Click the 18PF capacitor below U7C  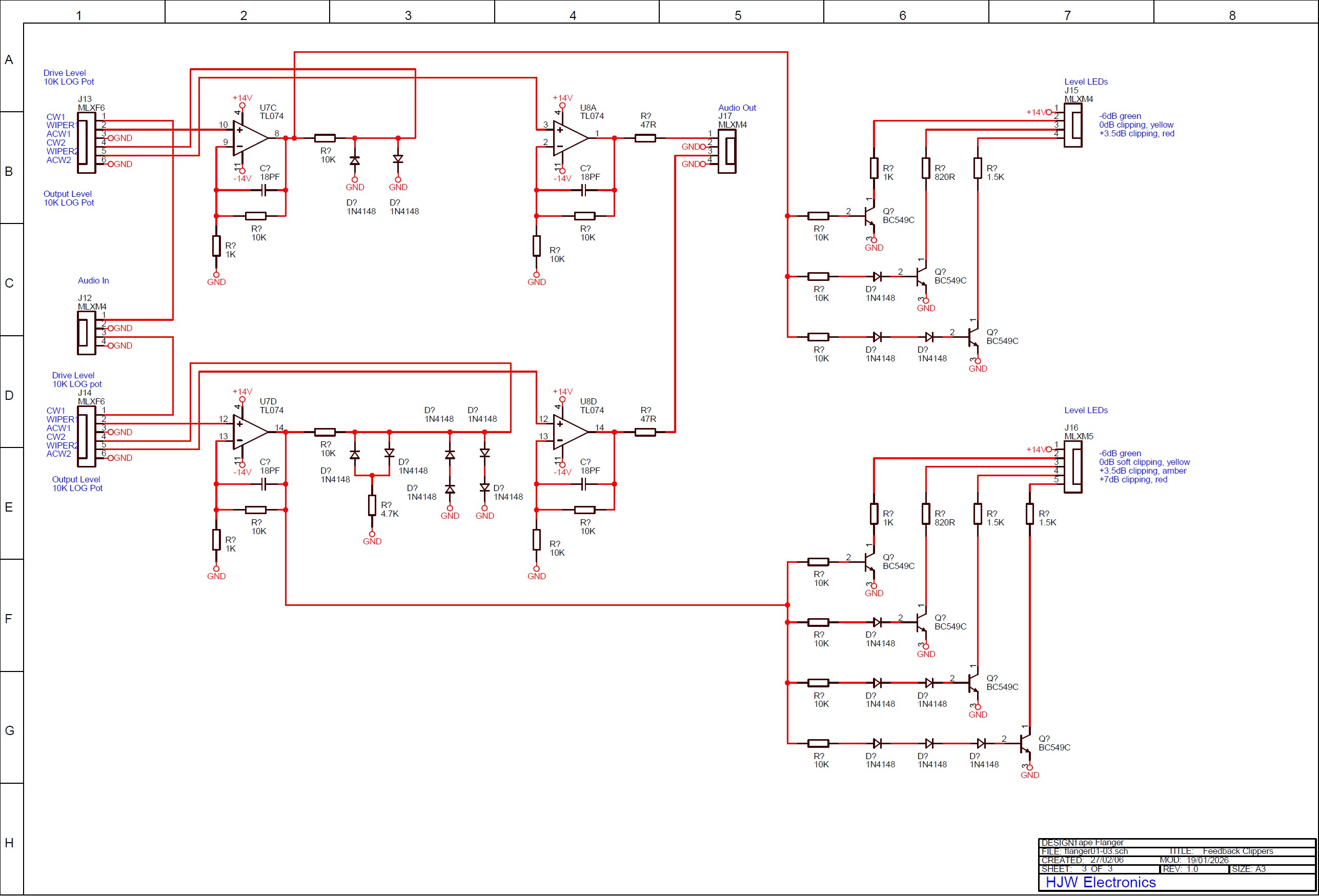click(x=263, y=190)
